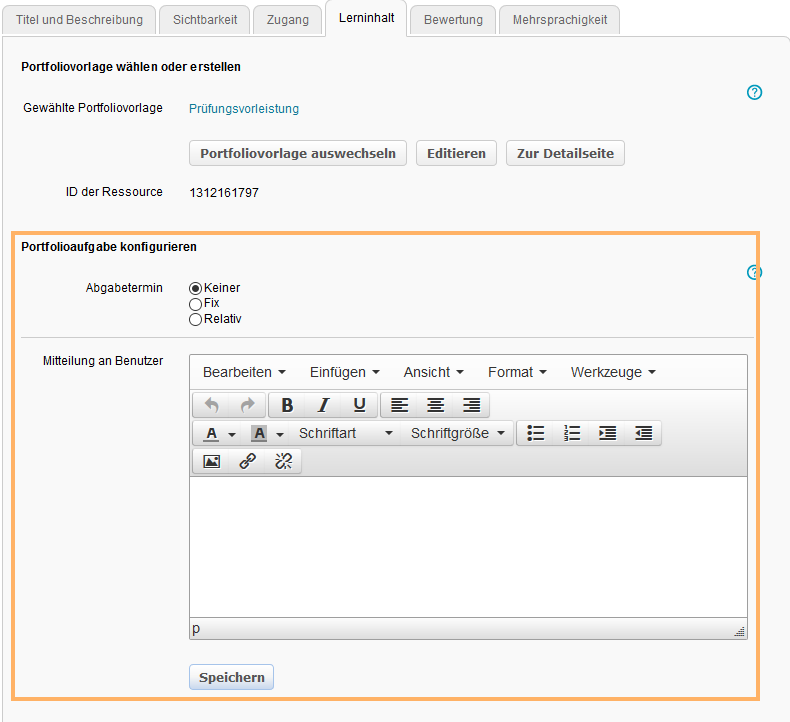Click the remove link icon
The height and width of the screenshot is (722, 790).
[x=283, y=461]
